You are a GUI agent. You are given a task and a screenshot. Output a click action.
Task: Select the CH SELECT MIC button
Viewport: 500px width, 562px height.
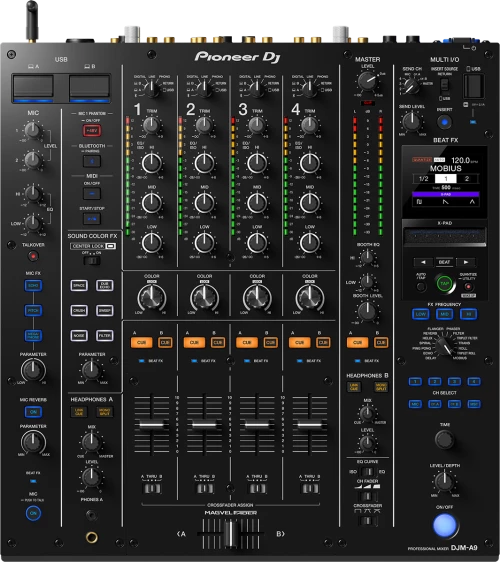[x=415, y=404]
